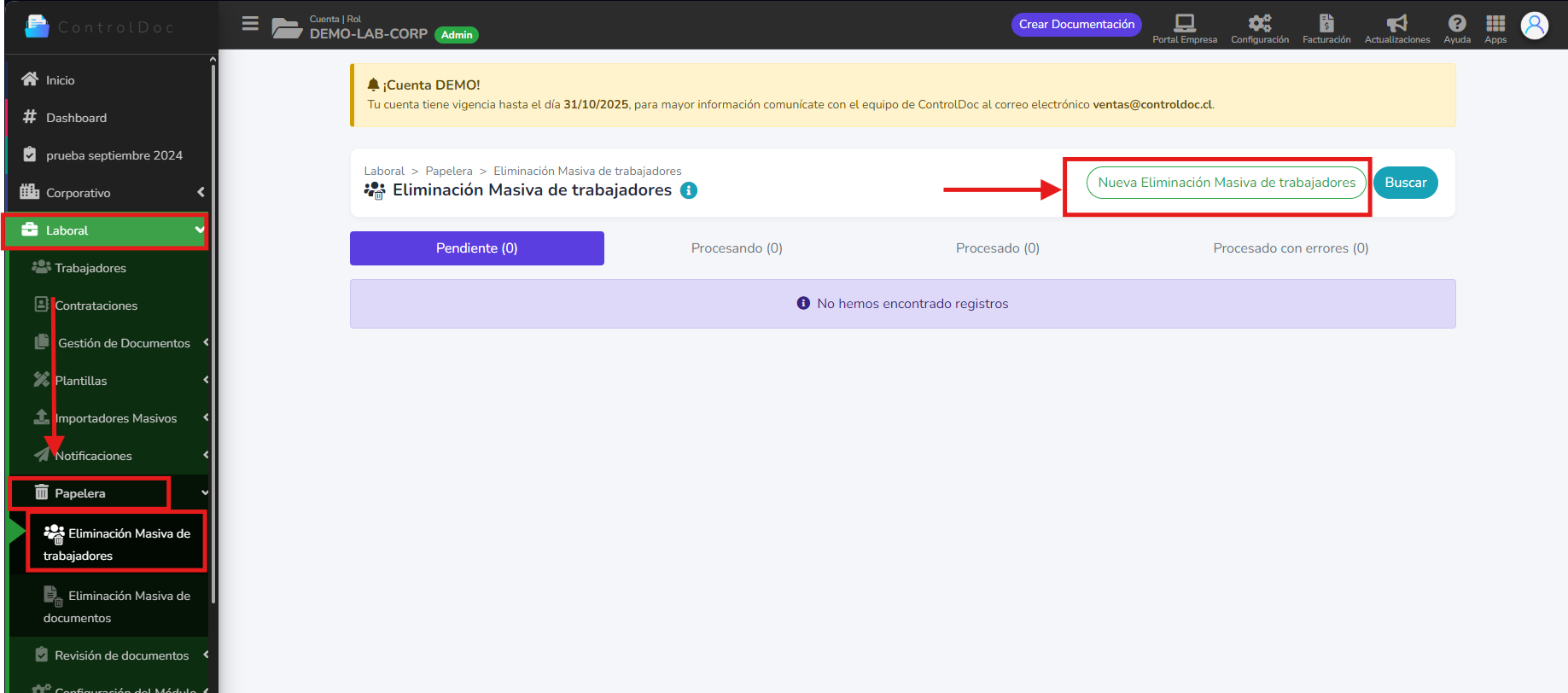Expand Gestión de Documentos submenu arrow
Image resolution: width=1568 pixels, height=693 pixels.
(206, 342)
